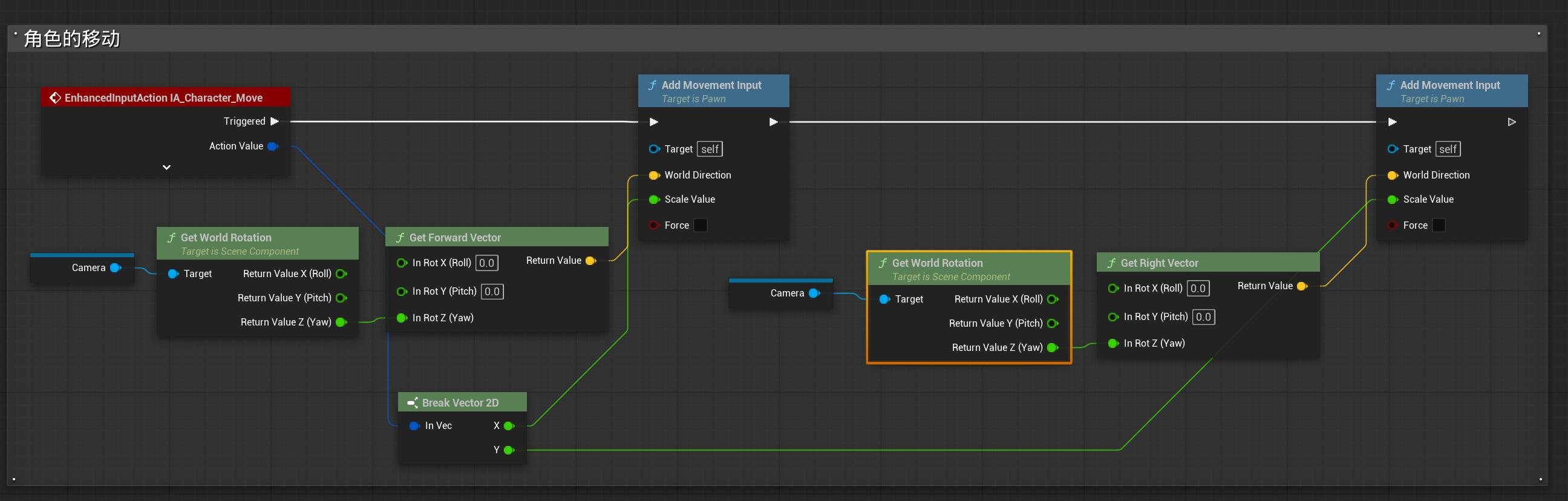Select the right Camera variable node
The width and height of the screenshot is (1568, 501).
781,293
